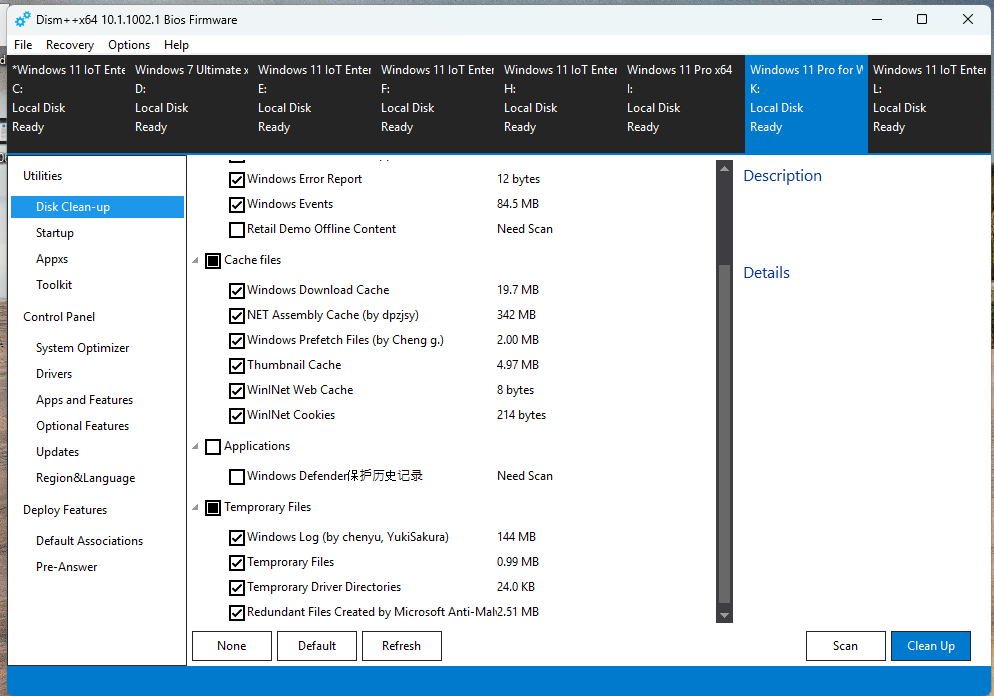Collapse the Cache files group arrow

[195, 261]
